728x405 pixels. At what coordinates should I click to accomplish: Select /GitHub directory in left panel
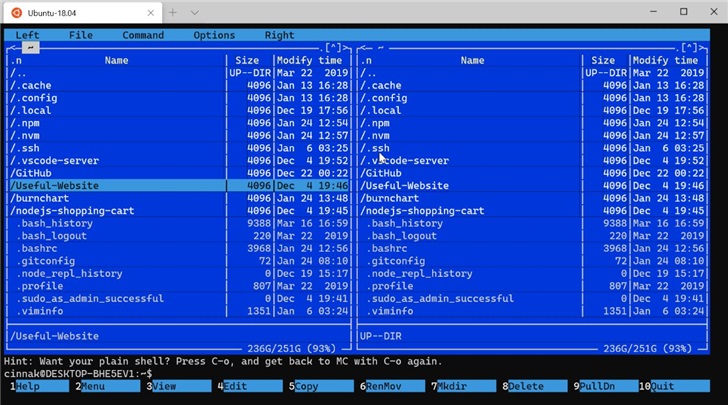[x=35, y=173]
